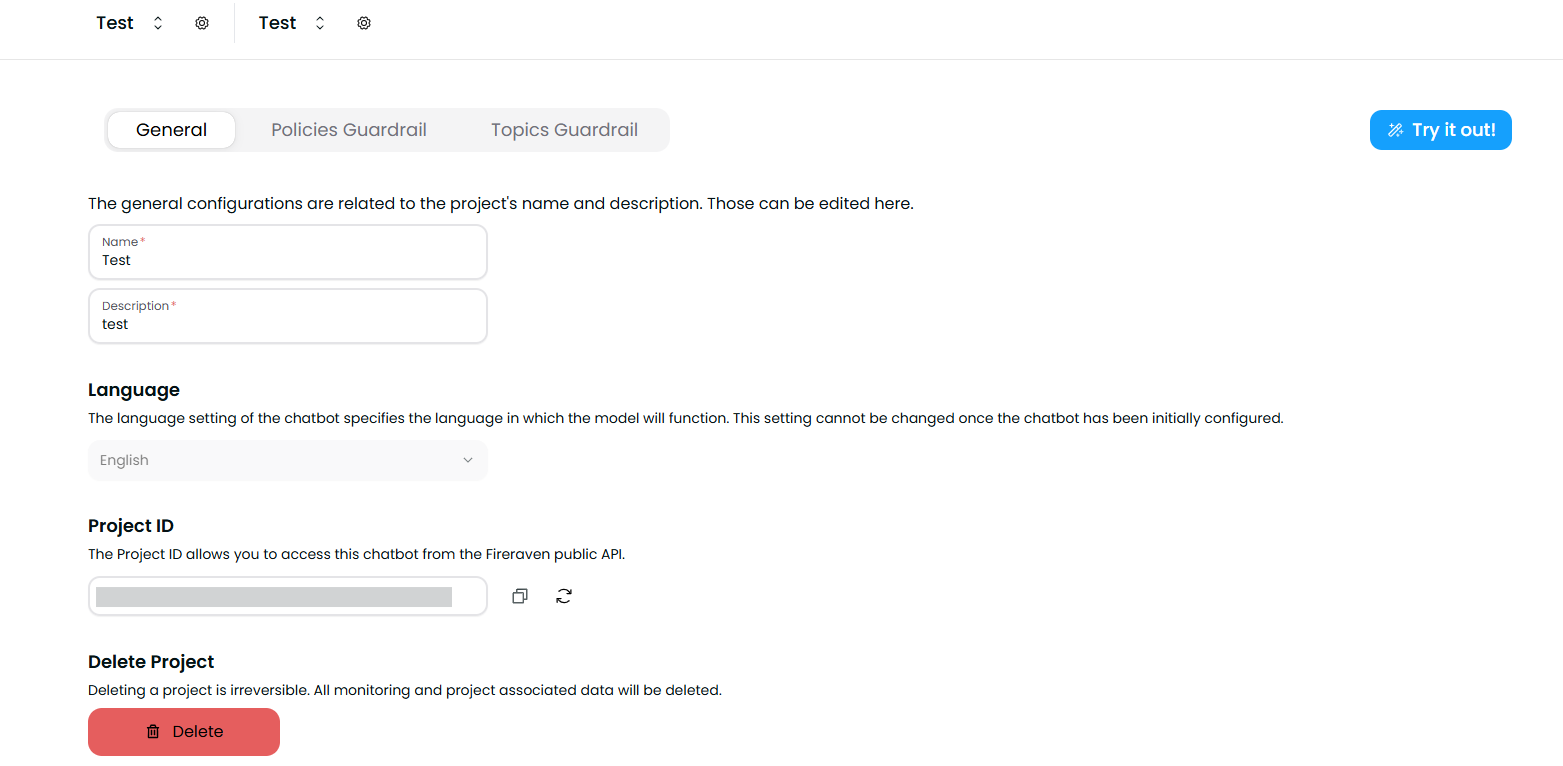Expand the first Test project selector

157,22
